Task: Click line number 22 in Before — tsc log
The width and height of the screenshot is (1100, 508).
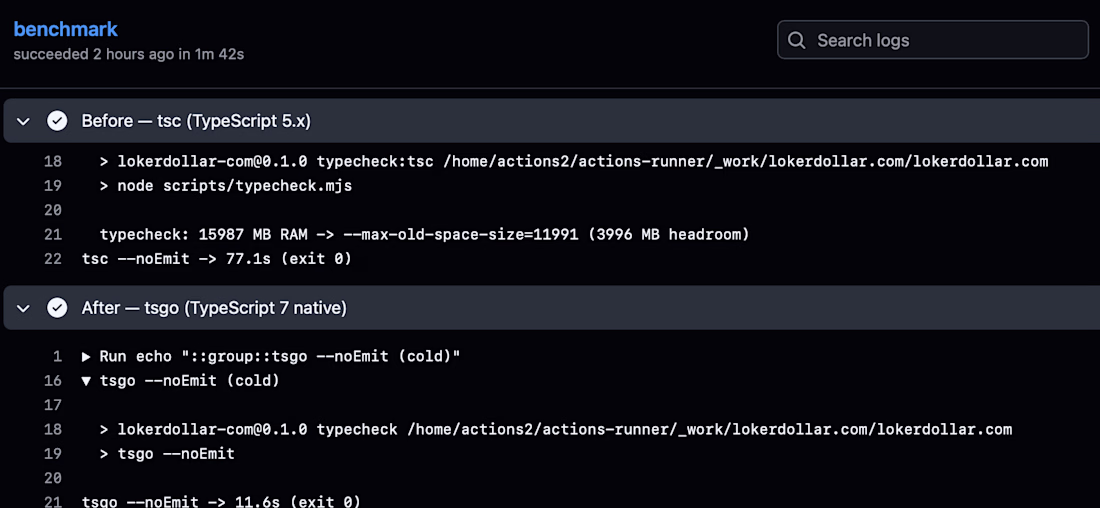Action: (53, 259)
